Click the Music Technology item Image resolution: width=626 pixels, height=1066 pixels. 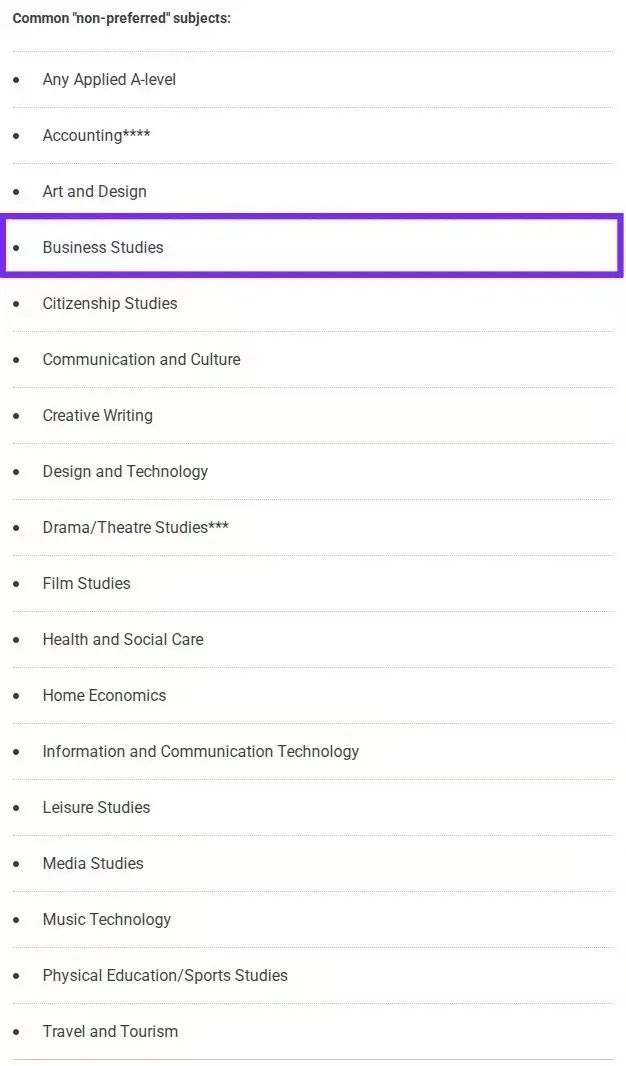107,919
